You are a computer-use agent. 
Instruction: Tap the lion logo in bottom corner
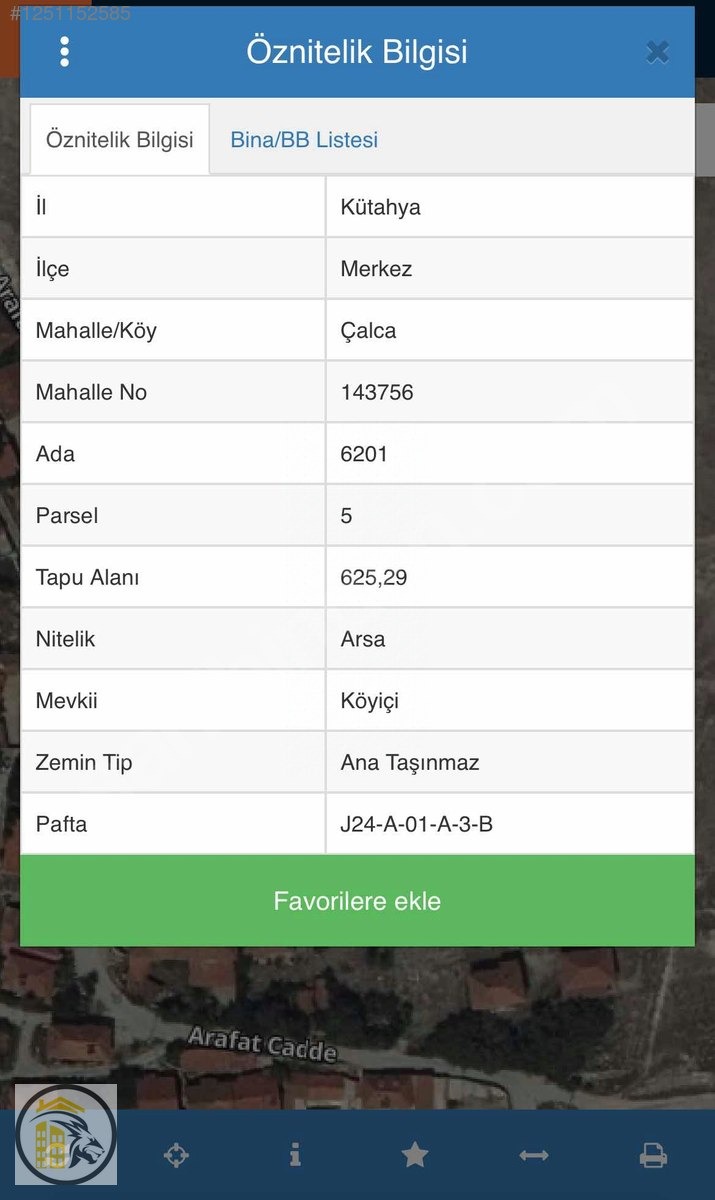tap(67, 1135)
